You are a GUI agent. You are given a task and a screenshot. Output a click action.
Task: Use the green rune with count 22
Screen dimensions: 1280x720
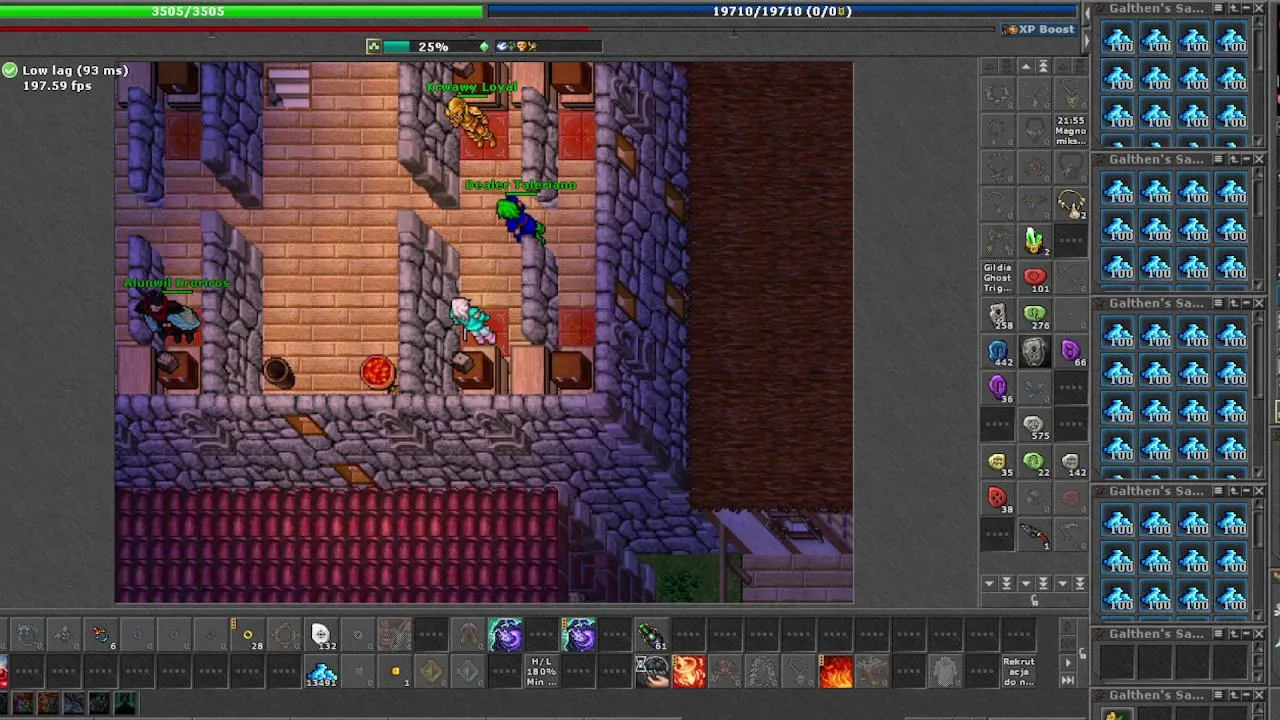coord(1034,461)
